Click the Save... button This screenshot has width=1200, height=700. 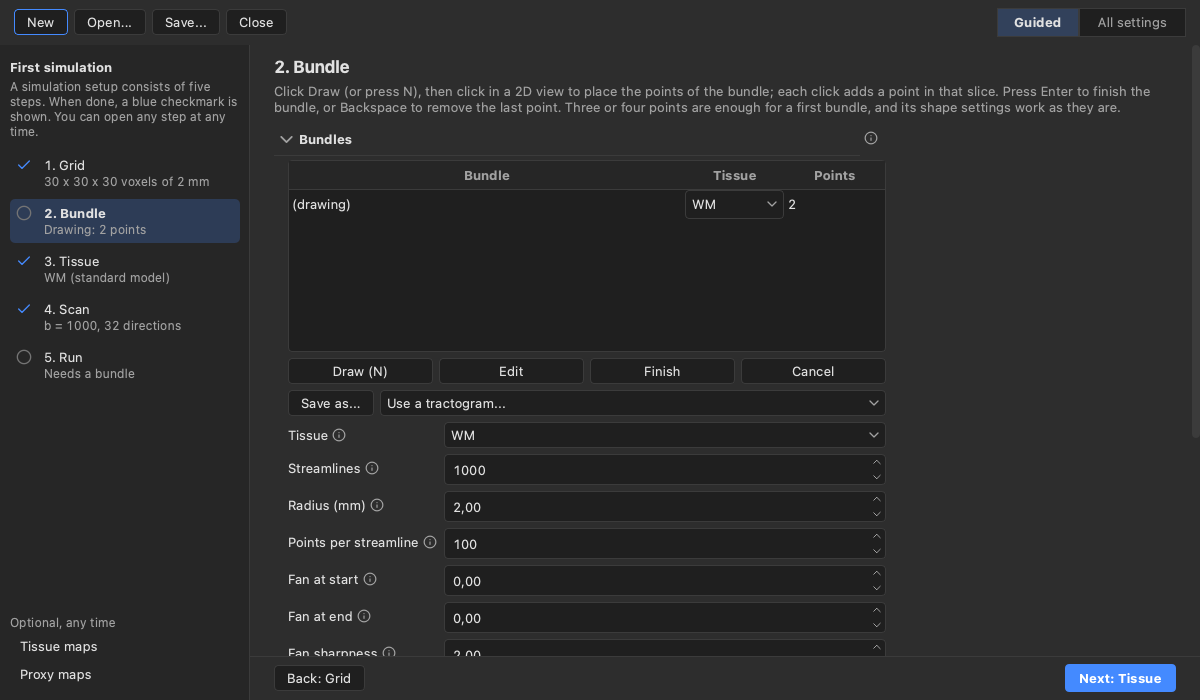(x=186, y=22)
